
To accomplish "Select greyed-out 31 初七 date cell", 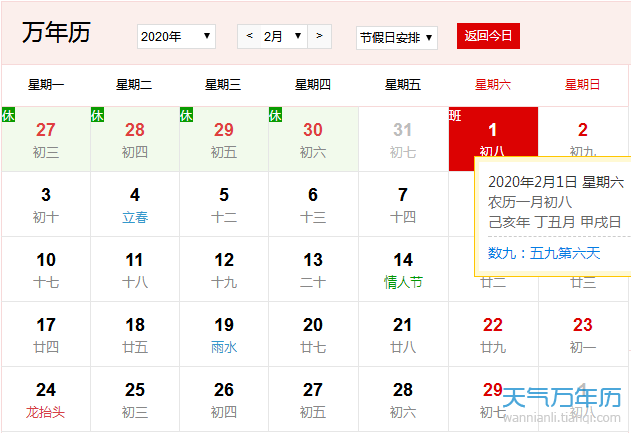I will [x=403, y=139].
